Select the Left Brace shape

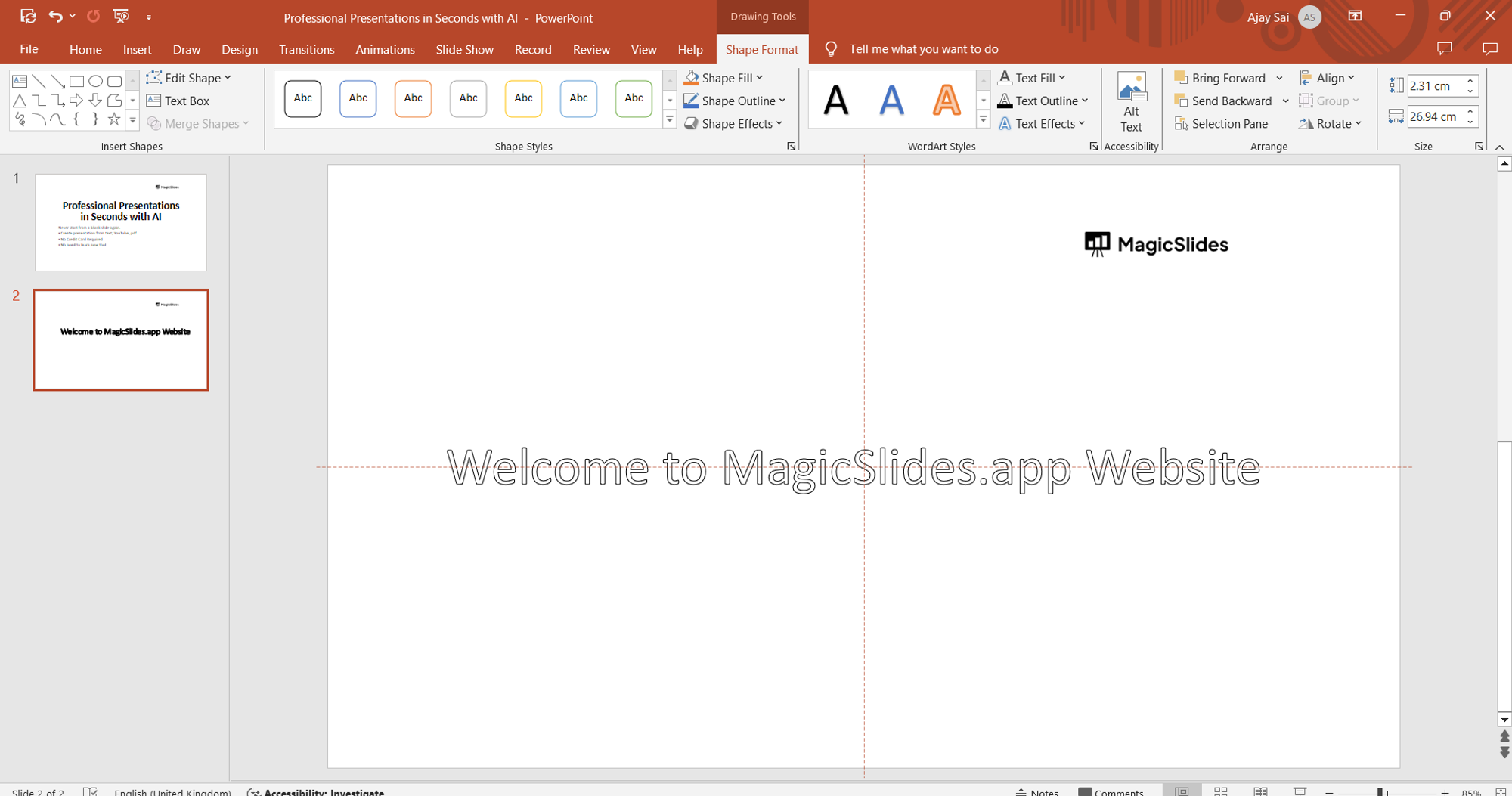pyautogui.click(x=76, y=119)
